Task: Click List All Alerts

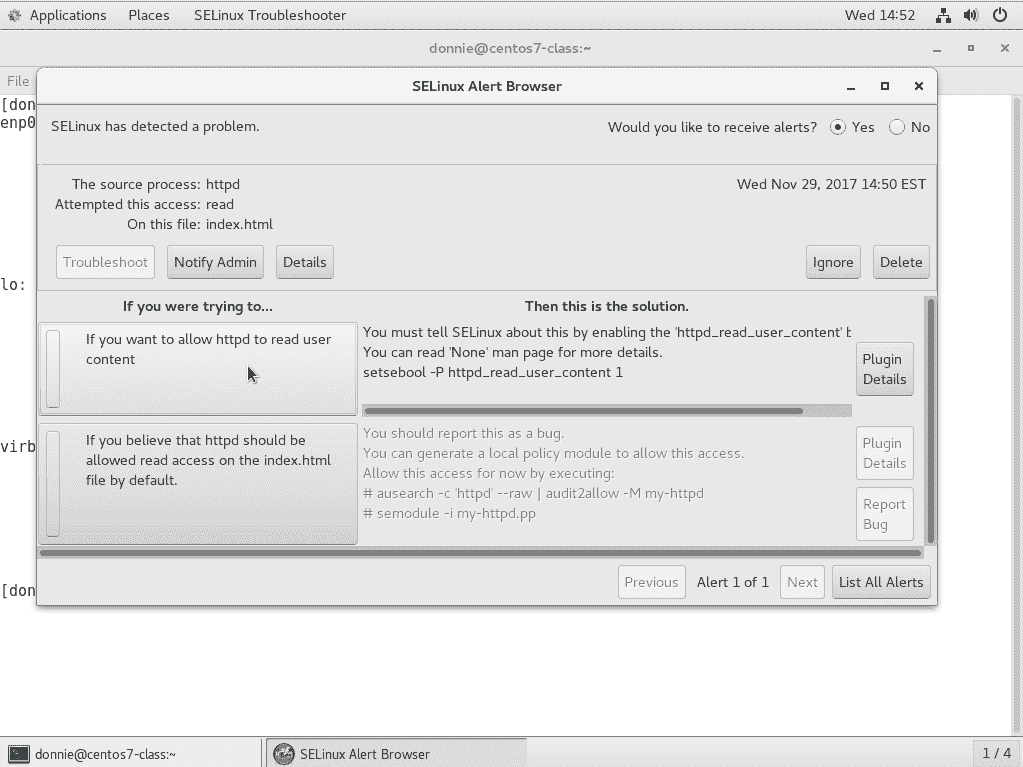Action: coord(881,582)
